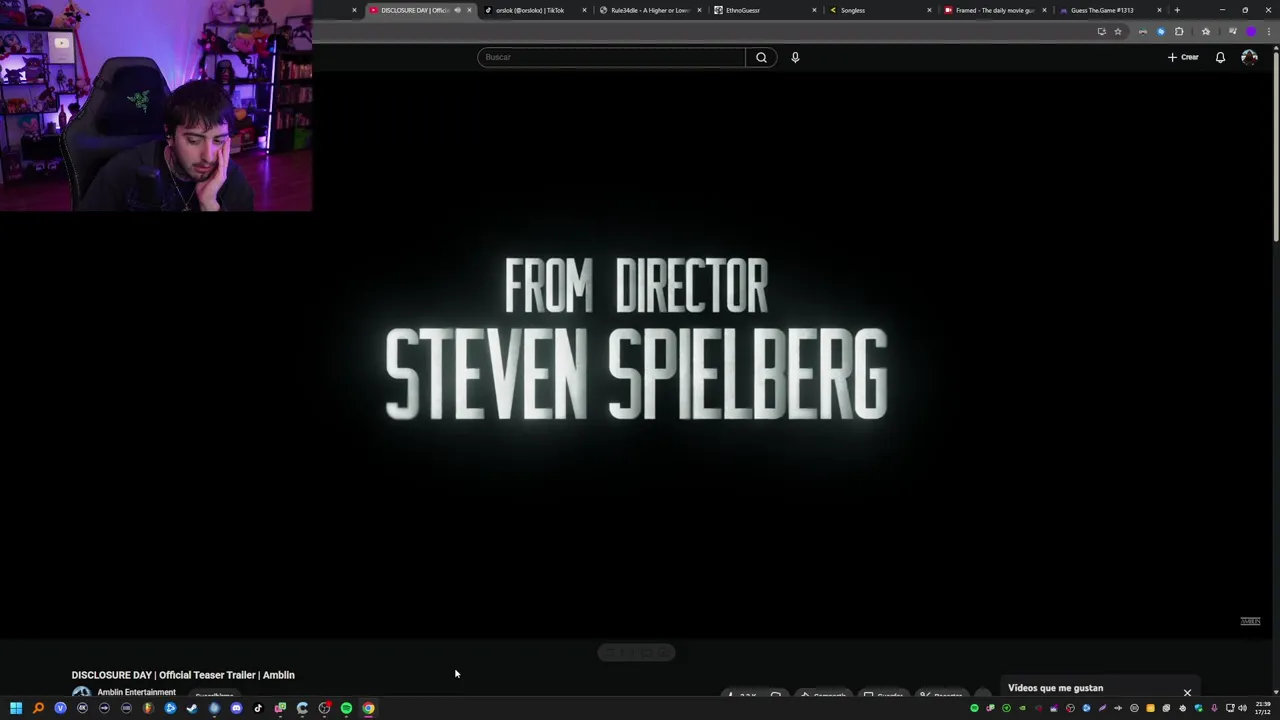This screenshot has height=720, width=1280.
Task: Open Google Chrome from the taskbar
Action: [x=368, y=708]
